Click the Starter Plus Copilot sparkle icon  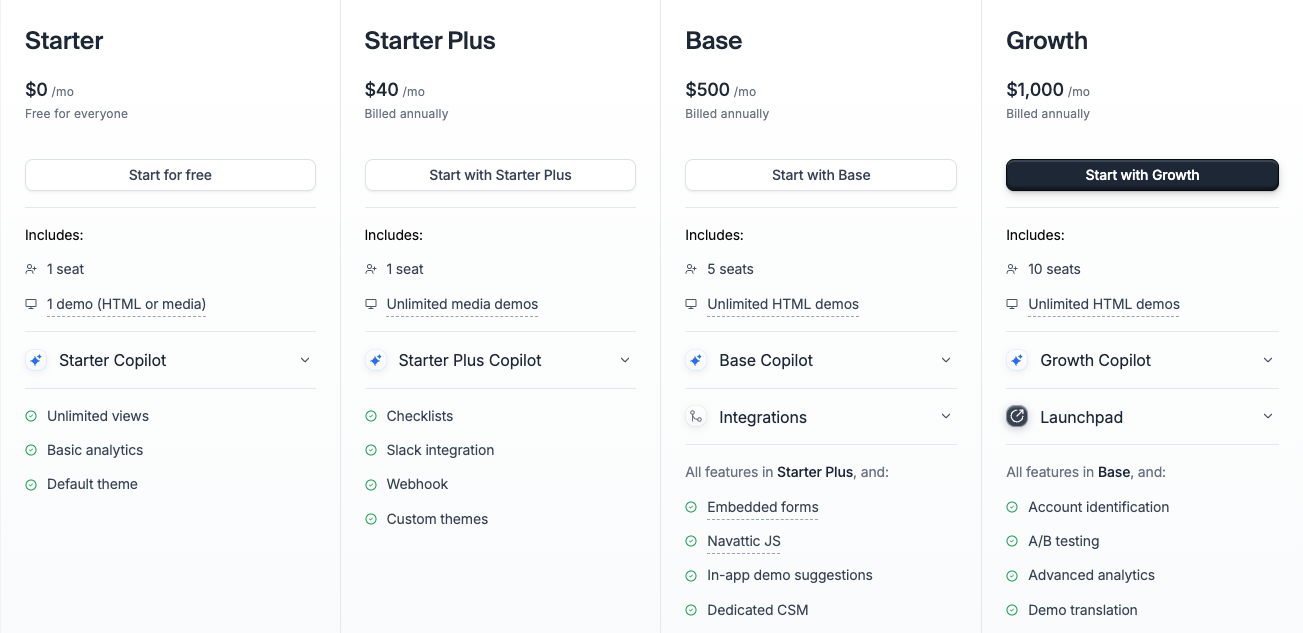(375, 360)
